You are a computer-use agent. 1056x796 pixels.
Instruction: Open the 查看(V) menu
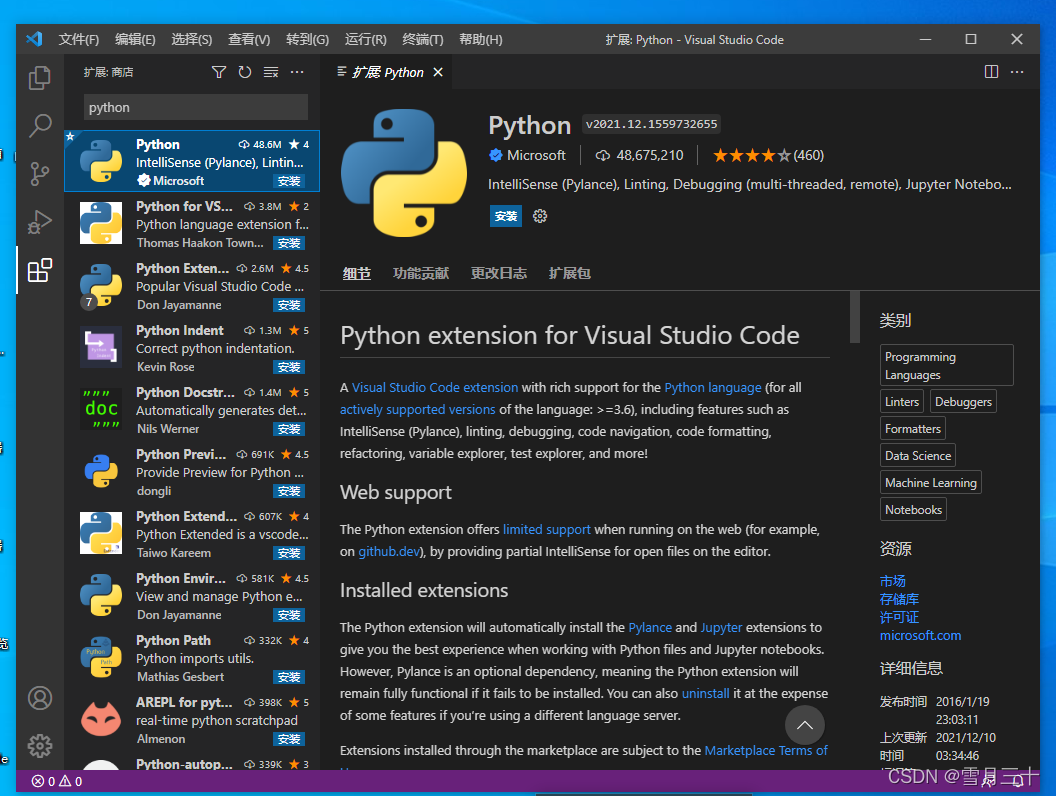[249, 39]
